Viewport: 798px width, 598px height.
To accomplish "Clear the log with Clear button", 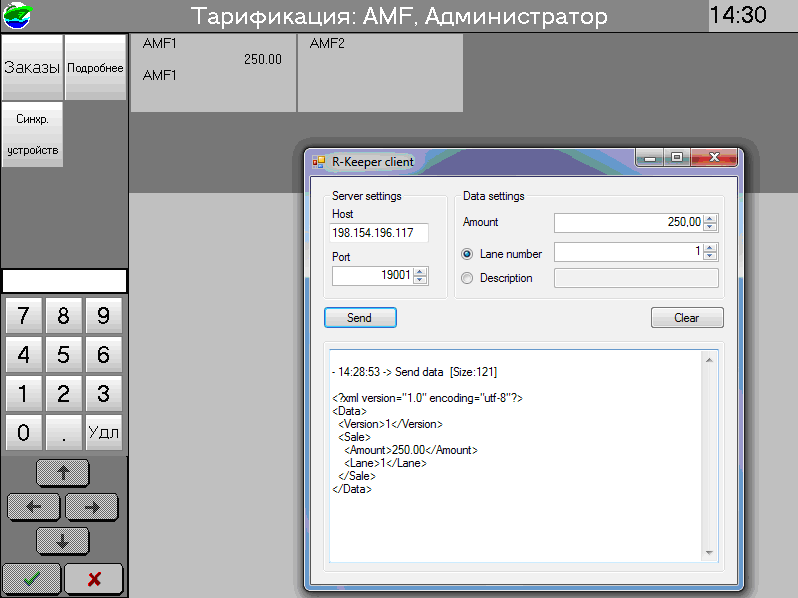I will pyautogui.click(x=686, y=318).
